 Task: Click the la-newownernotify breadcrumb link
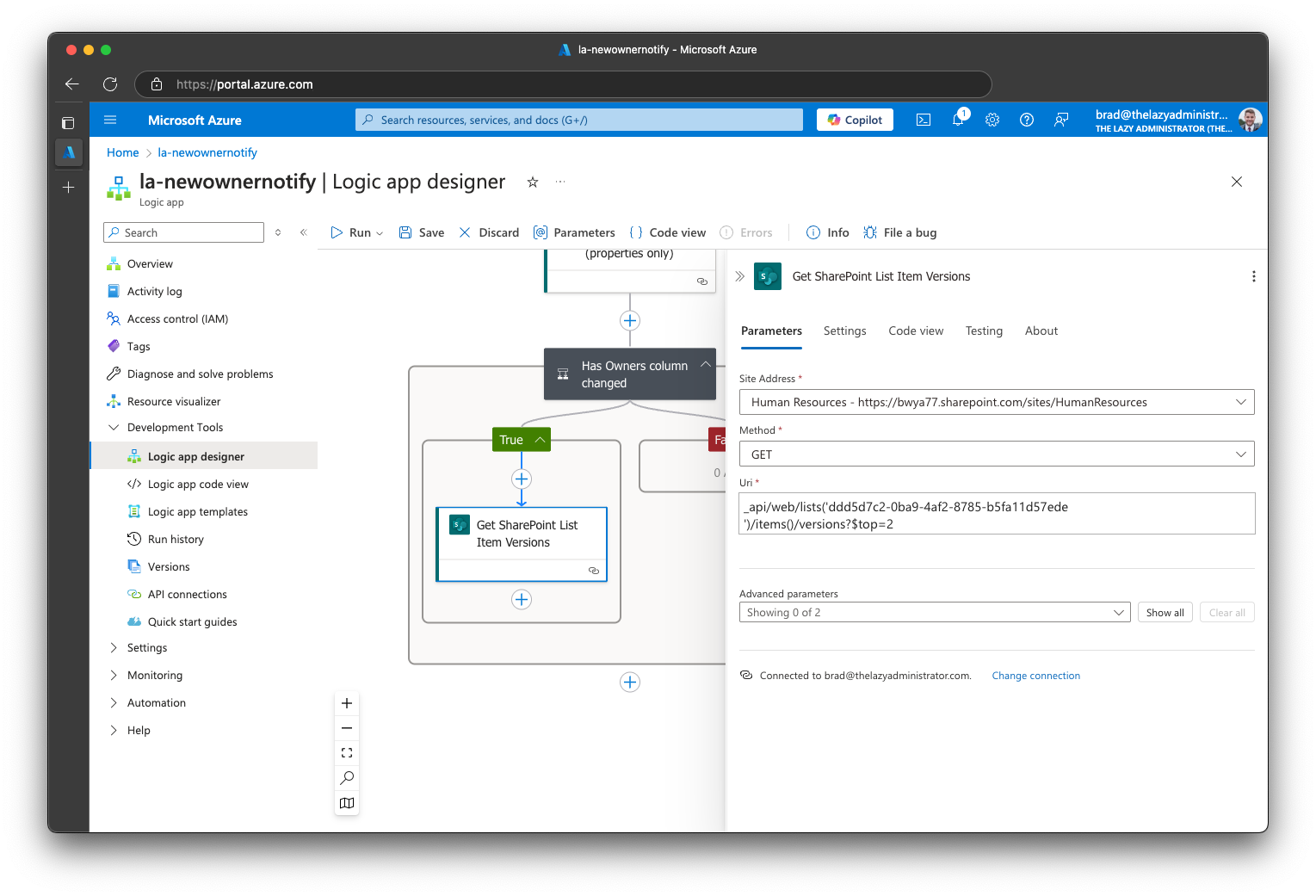tap(207, 152)
